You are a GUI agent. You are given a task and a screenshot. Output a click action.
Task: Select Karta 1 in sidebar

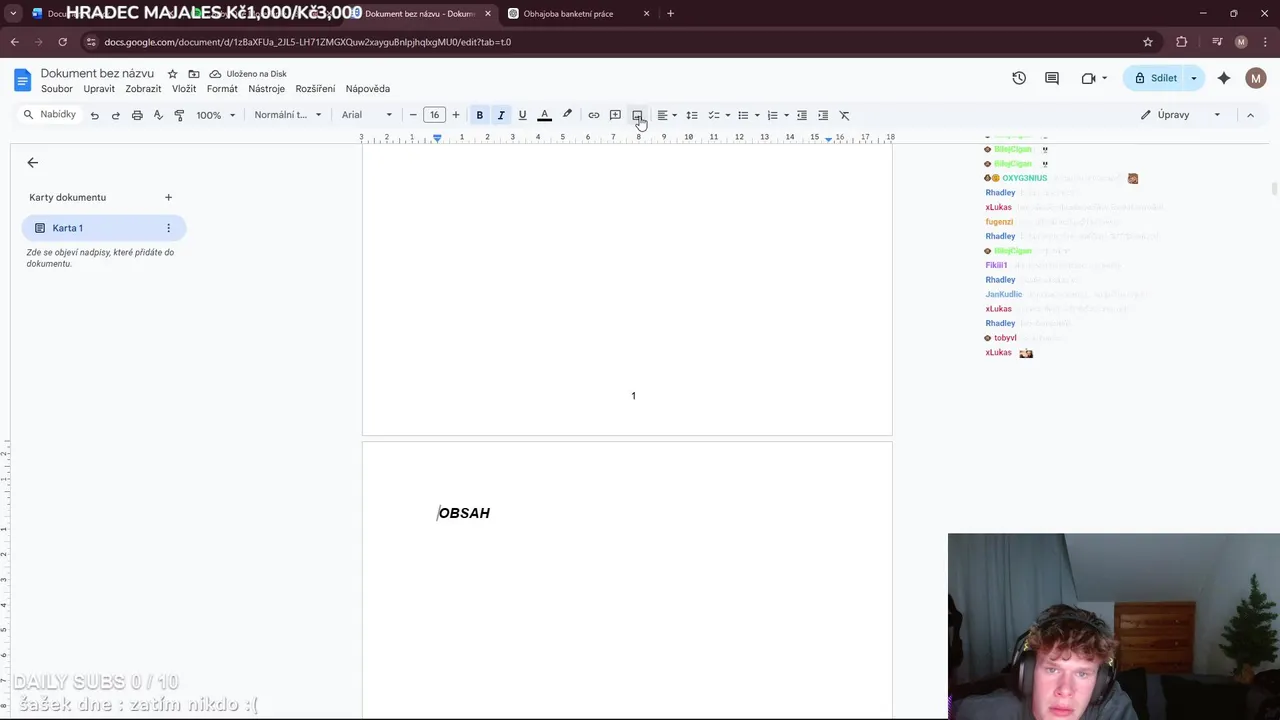click(x=104, y=228)
